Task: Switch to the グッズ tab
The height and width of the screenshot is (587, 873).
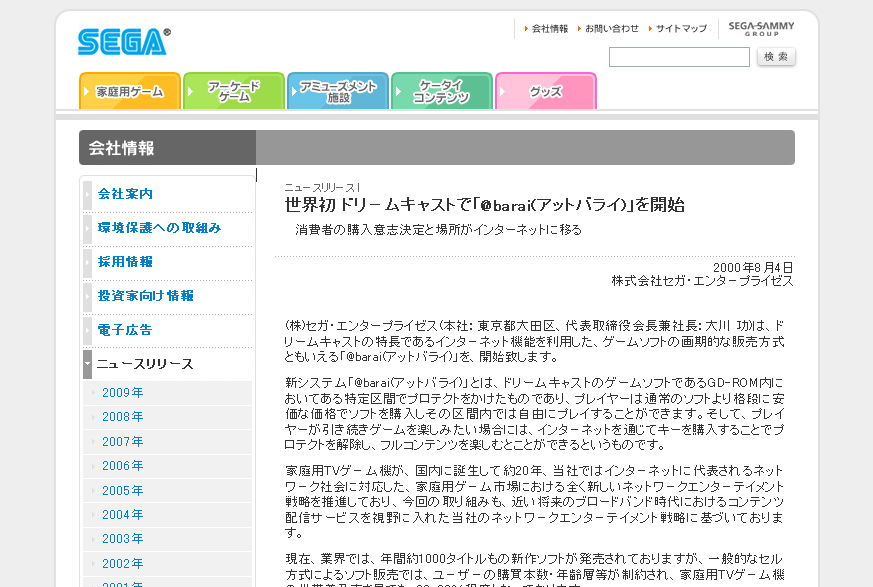Action: (x=546, y=91)
